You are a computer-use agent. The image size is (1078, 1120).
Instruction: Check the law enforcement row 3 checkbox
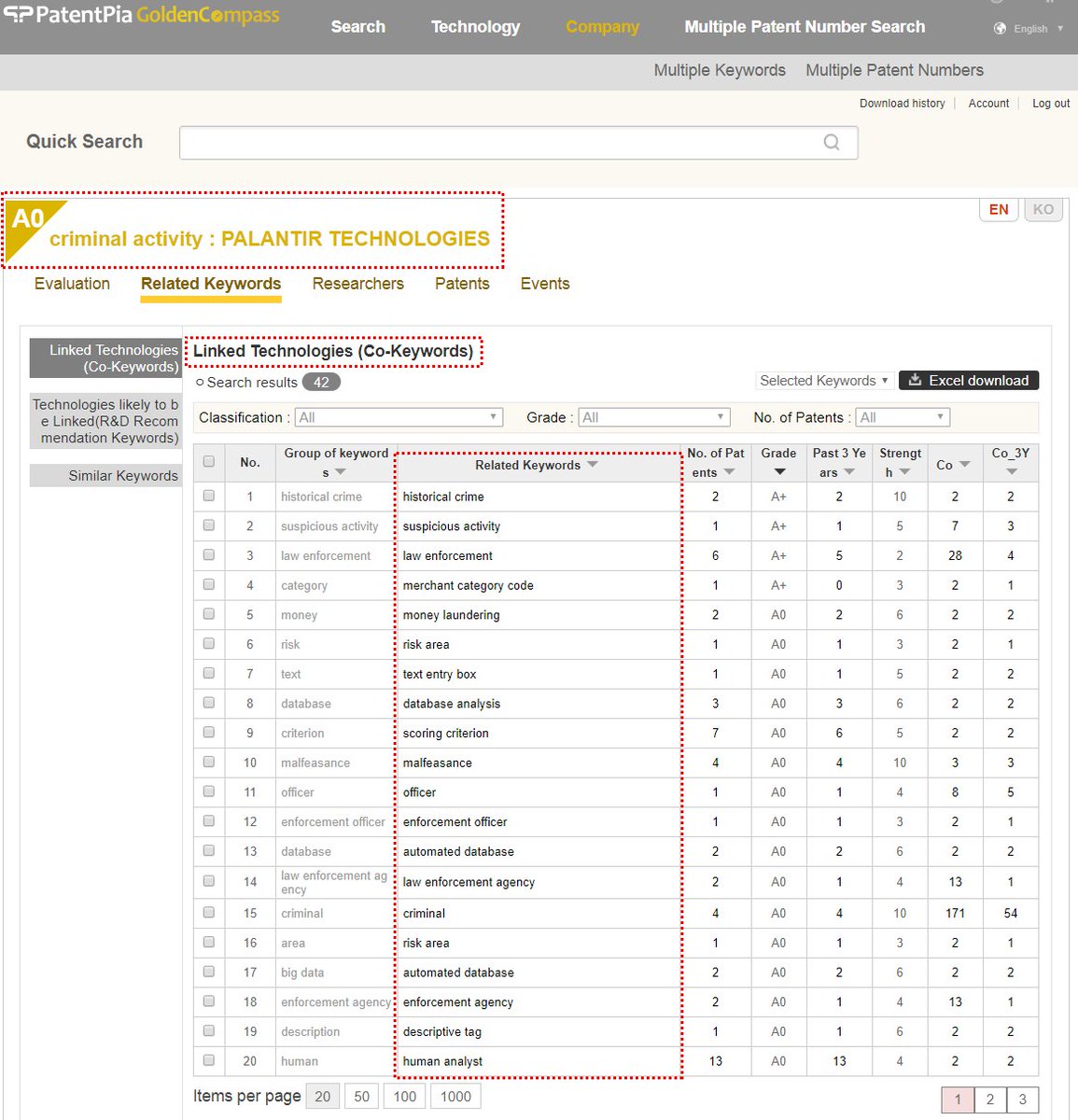coord(209,554)
